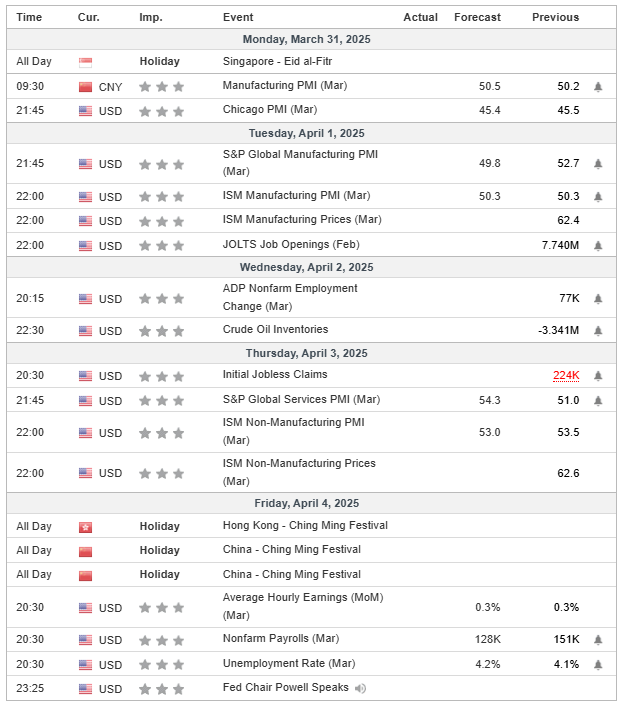Screen dimensions: 620x704
Task: Open ISM Manufacturing Prices (Mar) event
Action: (302, 220)
